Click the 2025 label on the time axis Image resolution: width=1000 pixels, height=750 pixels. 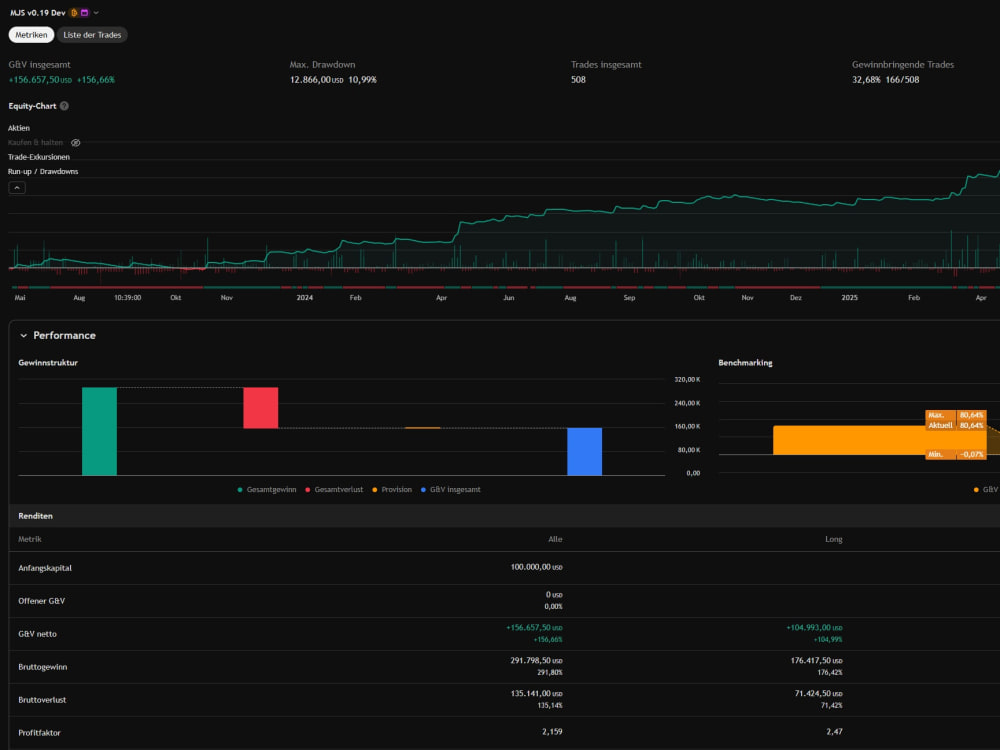(x=849, y=298)
